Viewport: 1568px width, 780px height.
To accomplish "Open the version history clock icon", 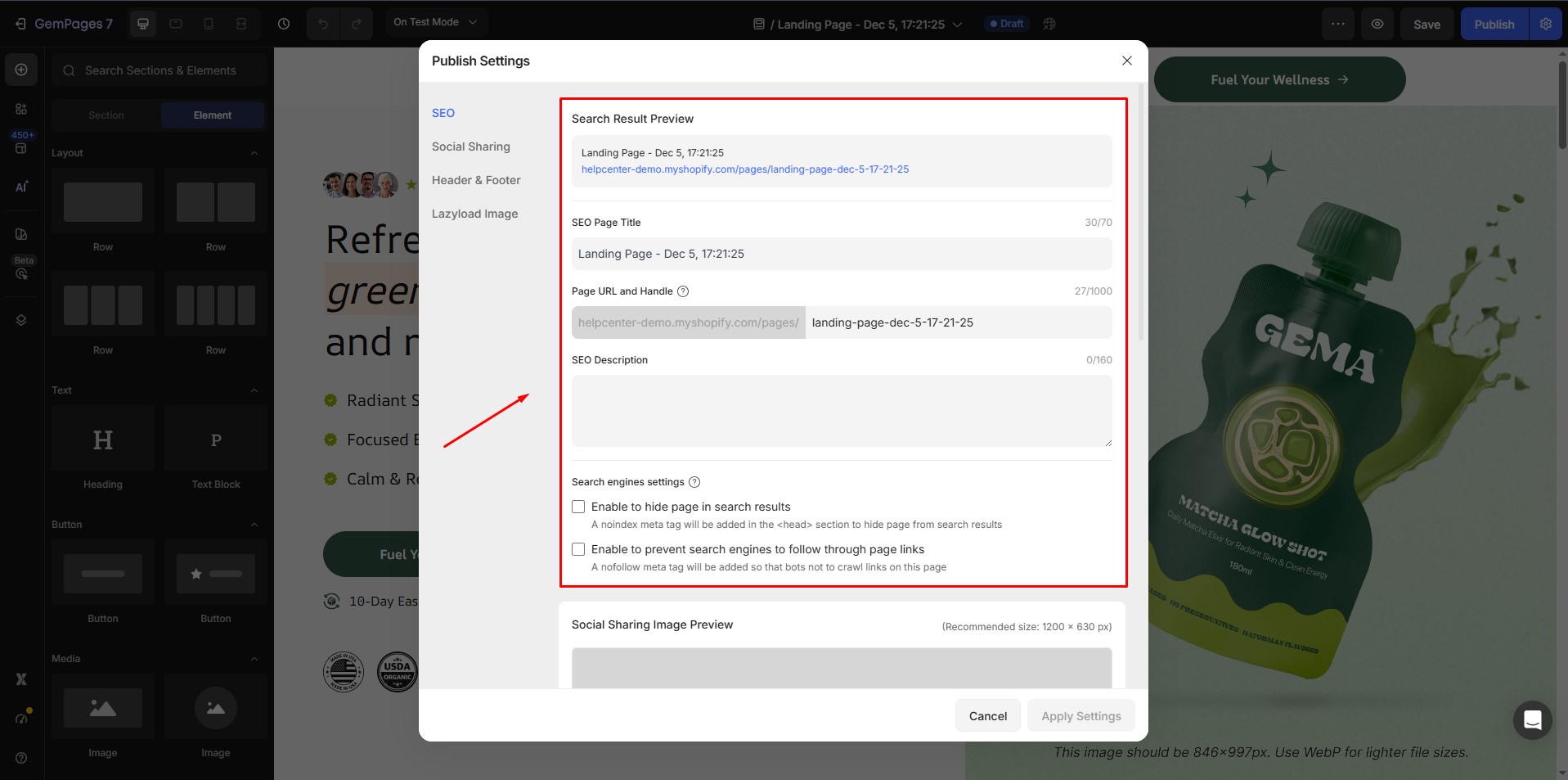I will pyautogui.click(x=284, y=24).
